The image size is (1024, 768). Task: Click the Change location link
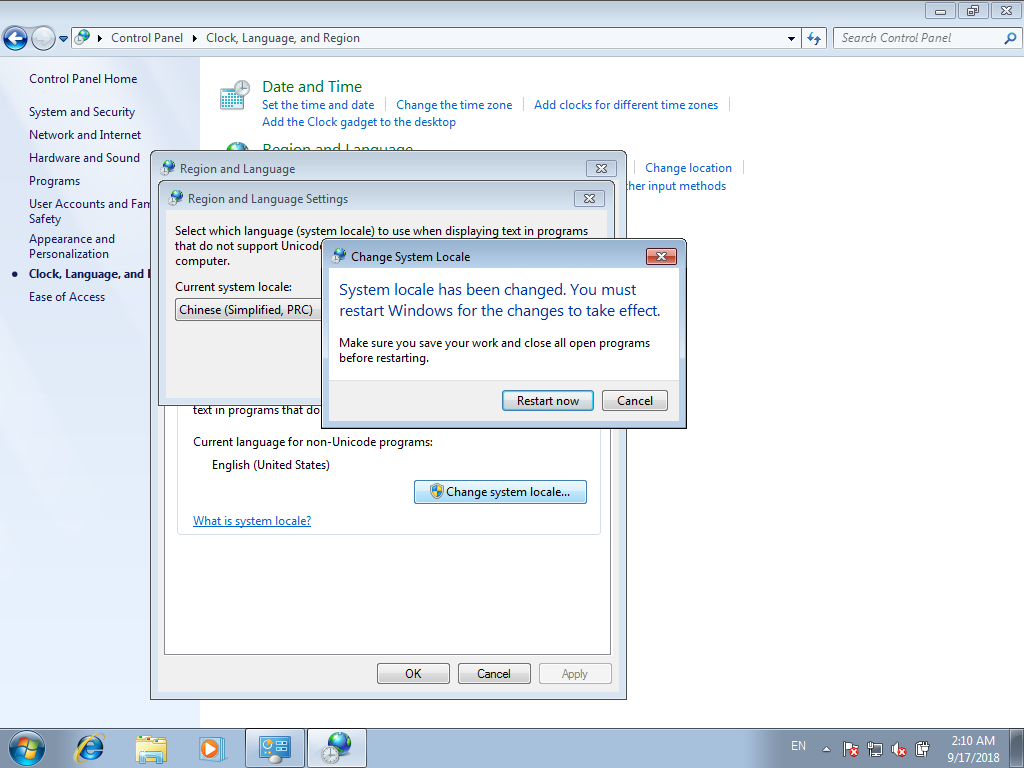point(688,168)
